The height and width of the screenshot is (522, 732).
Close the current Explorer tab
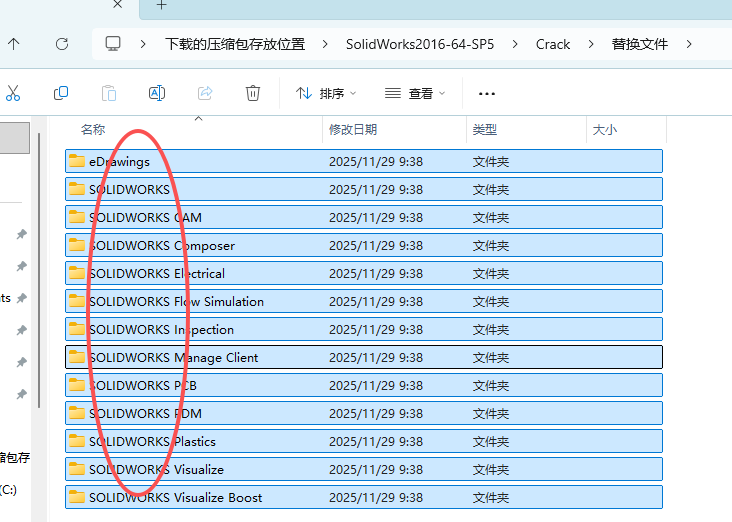[118, 5]
